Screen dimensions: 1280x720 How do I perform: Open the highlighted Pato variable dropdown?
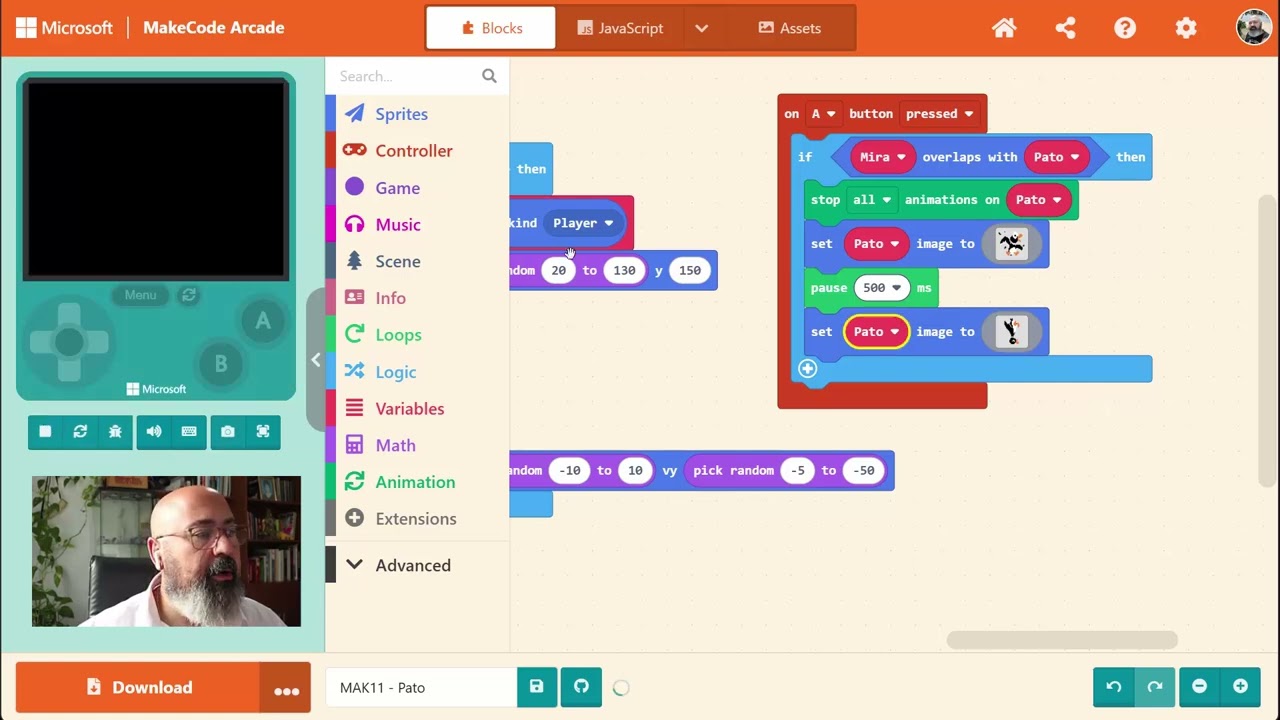pyautogui.click(x=876, y=332)
